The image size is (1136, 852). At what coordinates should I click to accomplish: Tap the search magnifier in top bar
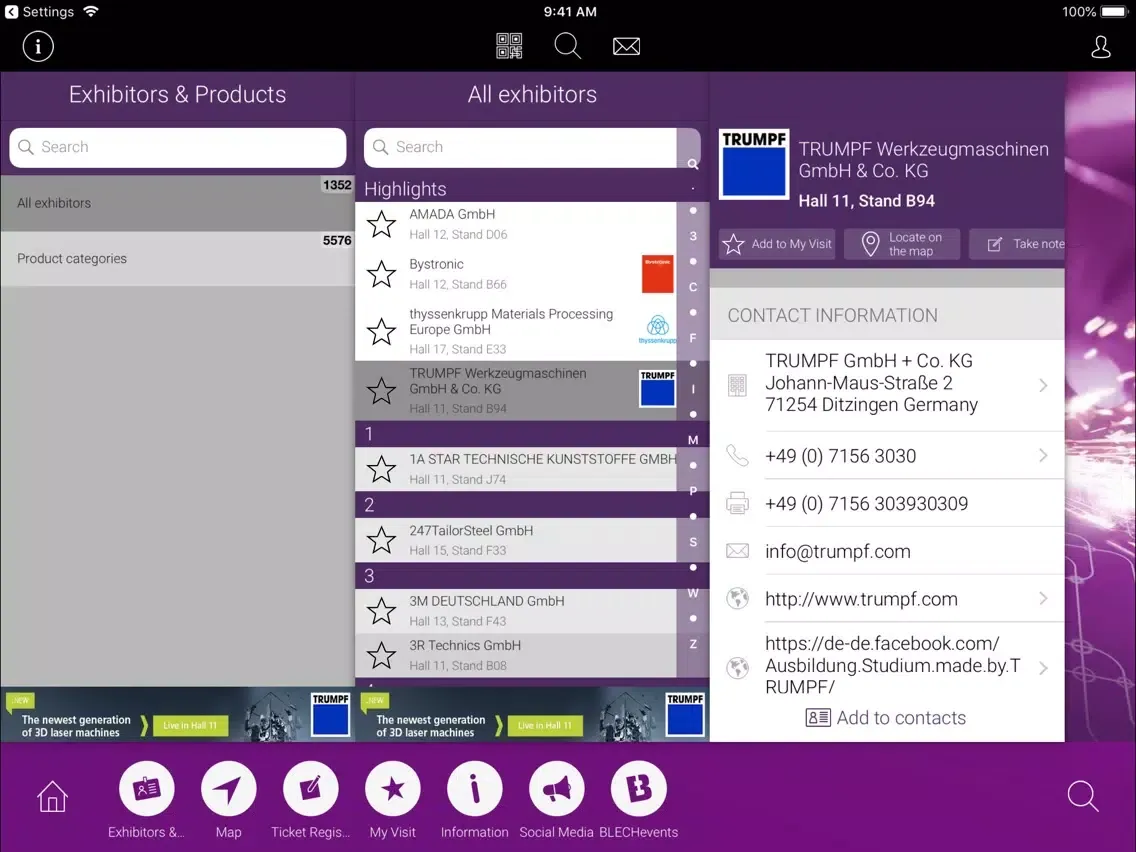click(x=567, y=46)
